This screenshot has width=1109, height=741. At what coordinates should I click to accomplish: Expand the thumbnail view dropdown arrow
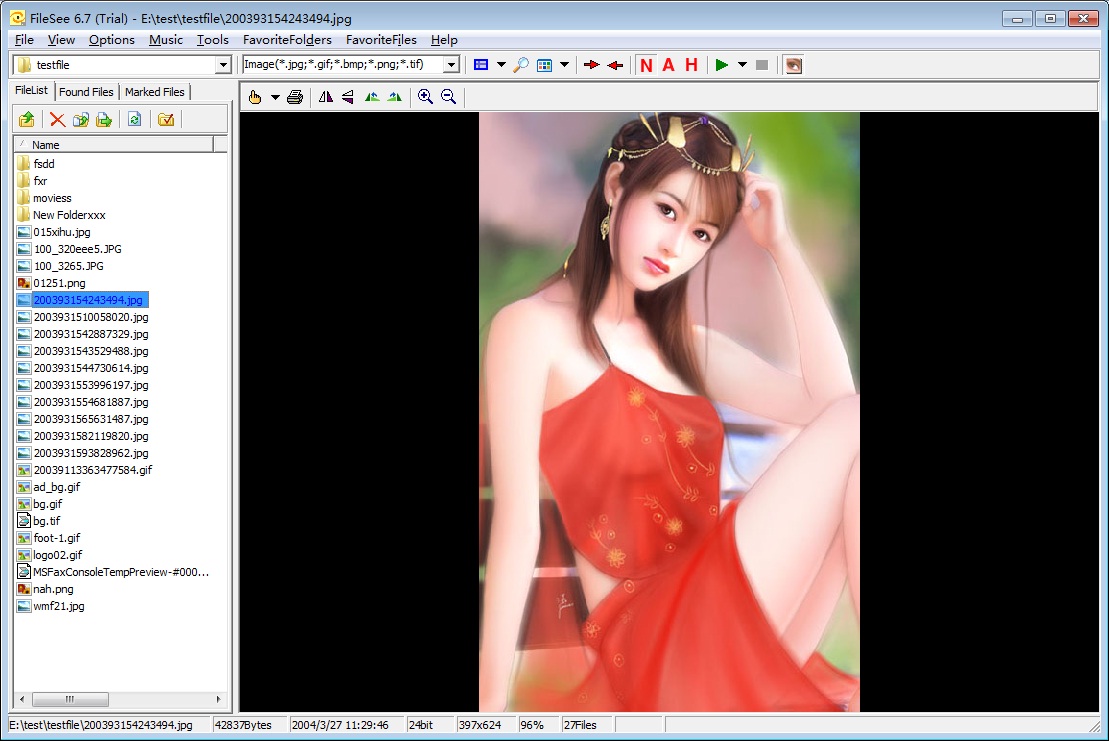564,65
